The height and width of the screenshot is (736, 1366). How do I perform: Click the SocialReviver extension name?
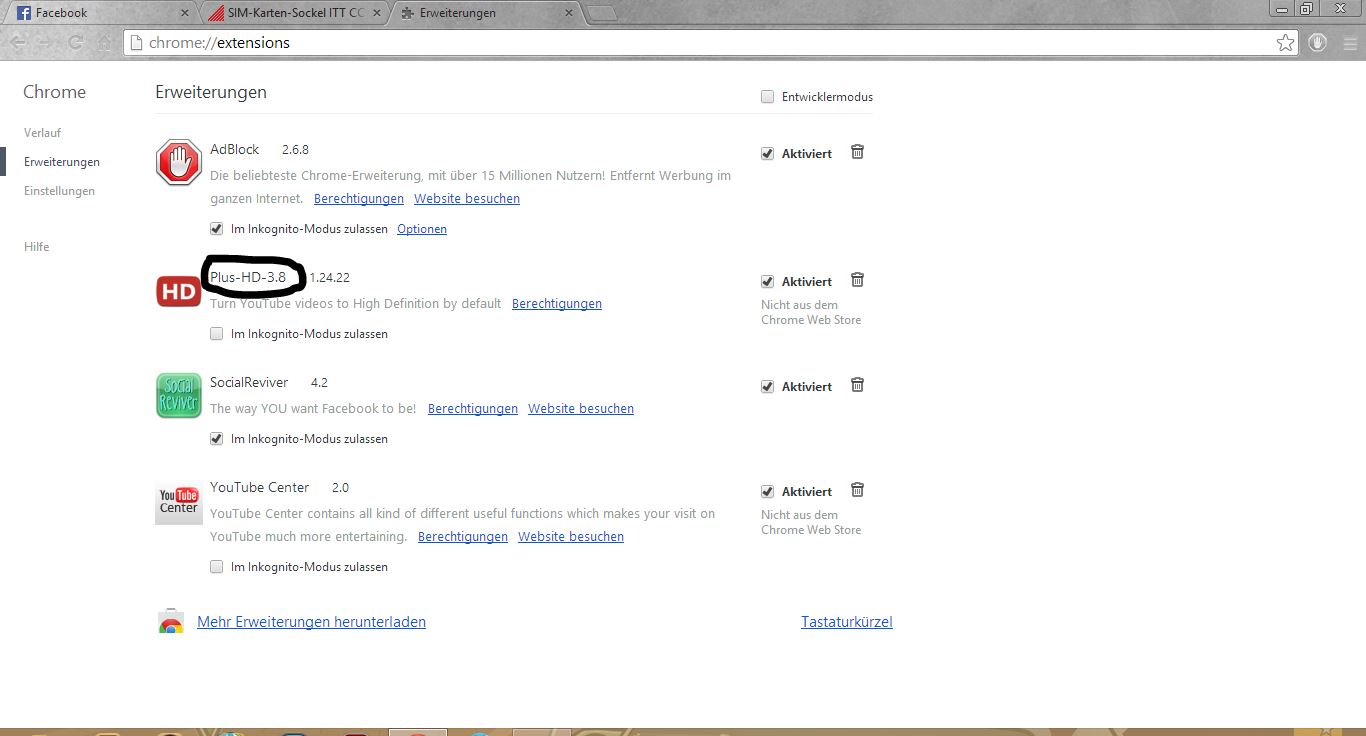[249, 382]
